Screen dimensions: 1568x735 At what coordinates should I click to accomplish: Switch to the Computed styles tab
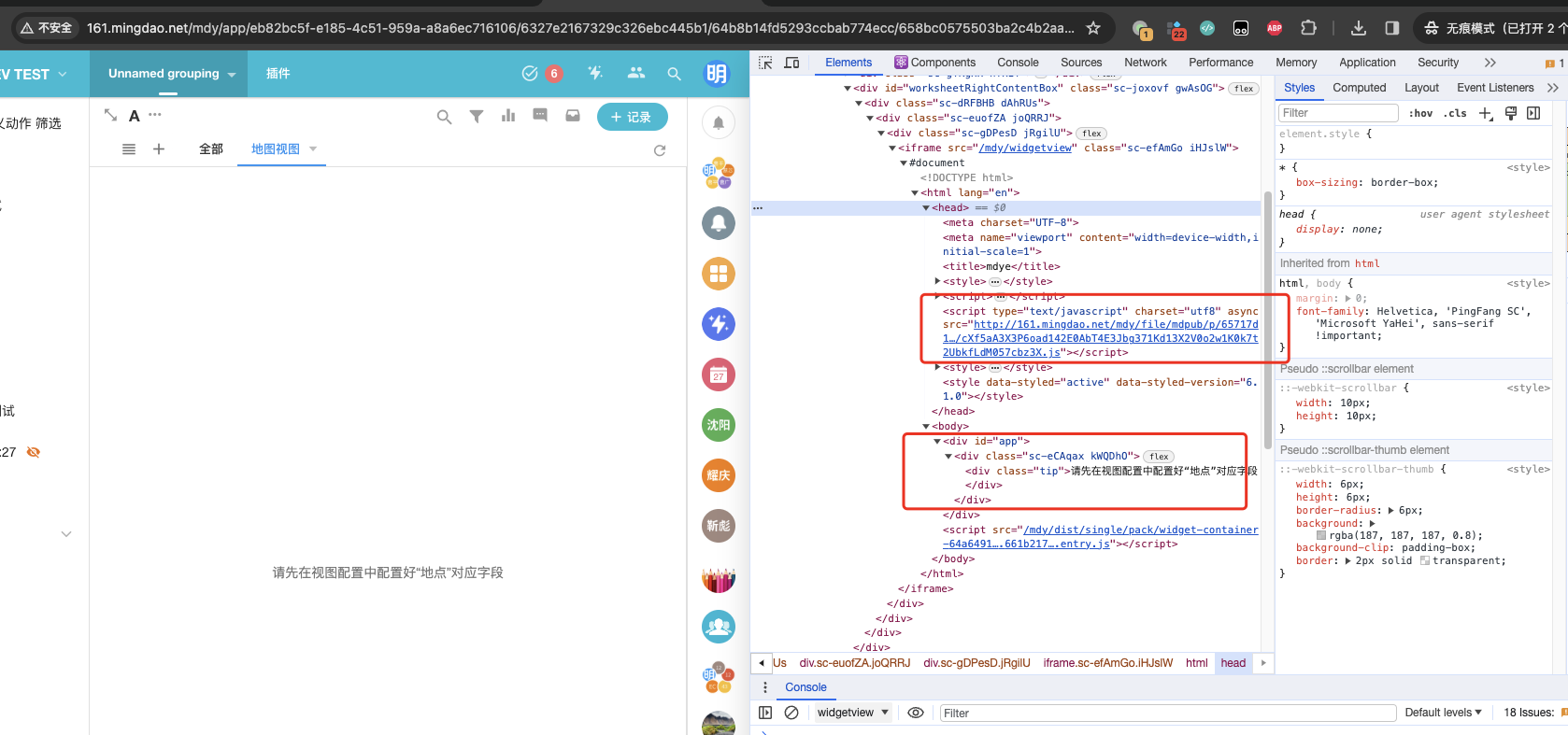[1359, 88]
